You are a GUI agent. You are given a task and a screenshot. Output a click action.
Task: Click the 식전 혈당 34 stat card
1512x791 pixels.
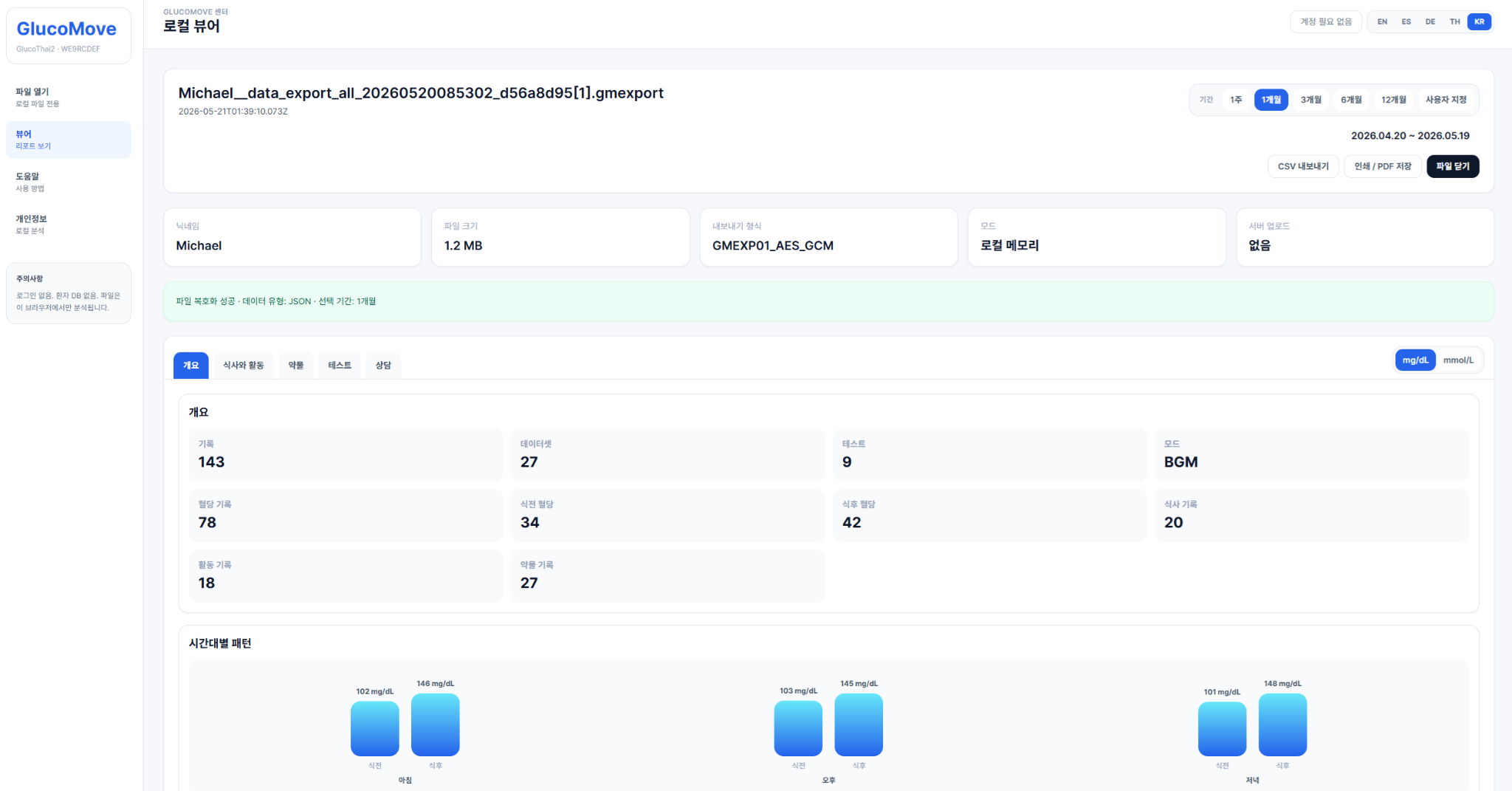(x=667, y=516)
